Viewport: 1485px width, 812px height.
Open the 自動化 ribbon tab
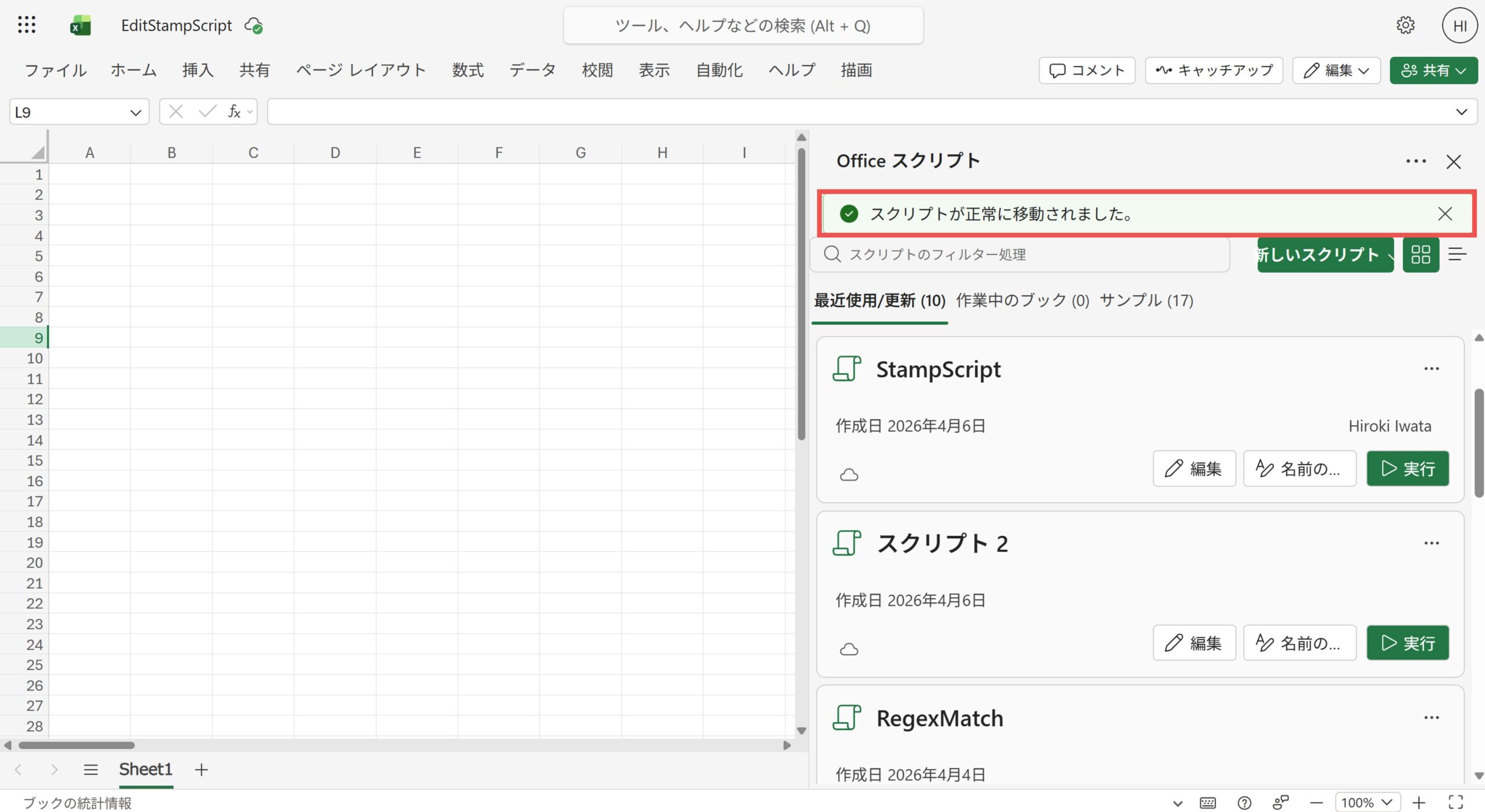(719, 70)
